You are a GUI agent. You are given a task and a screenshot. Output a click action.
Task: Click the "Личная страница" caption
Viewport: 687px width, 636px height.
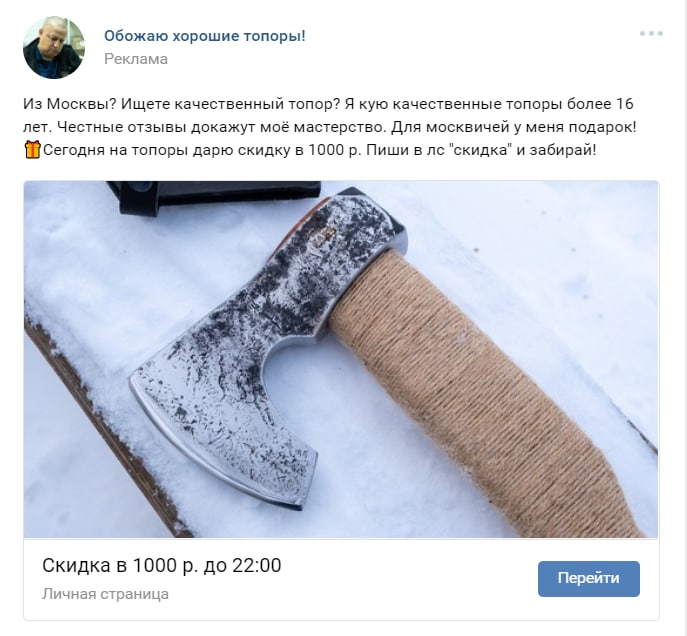(105, 594)
